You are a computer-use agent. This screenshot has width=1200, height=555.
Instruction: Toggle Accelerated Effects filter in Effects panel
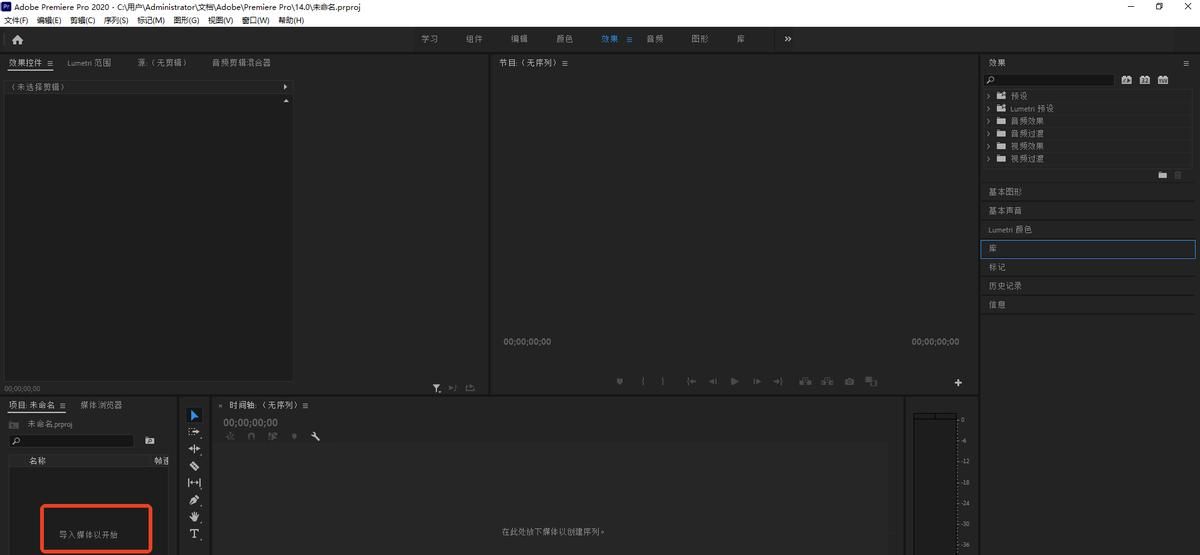coord(1126,80)
